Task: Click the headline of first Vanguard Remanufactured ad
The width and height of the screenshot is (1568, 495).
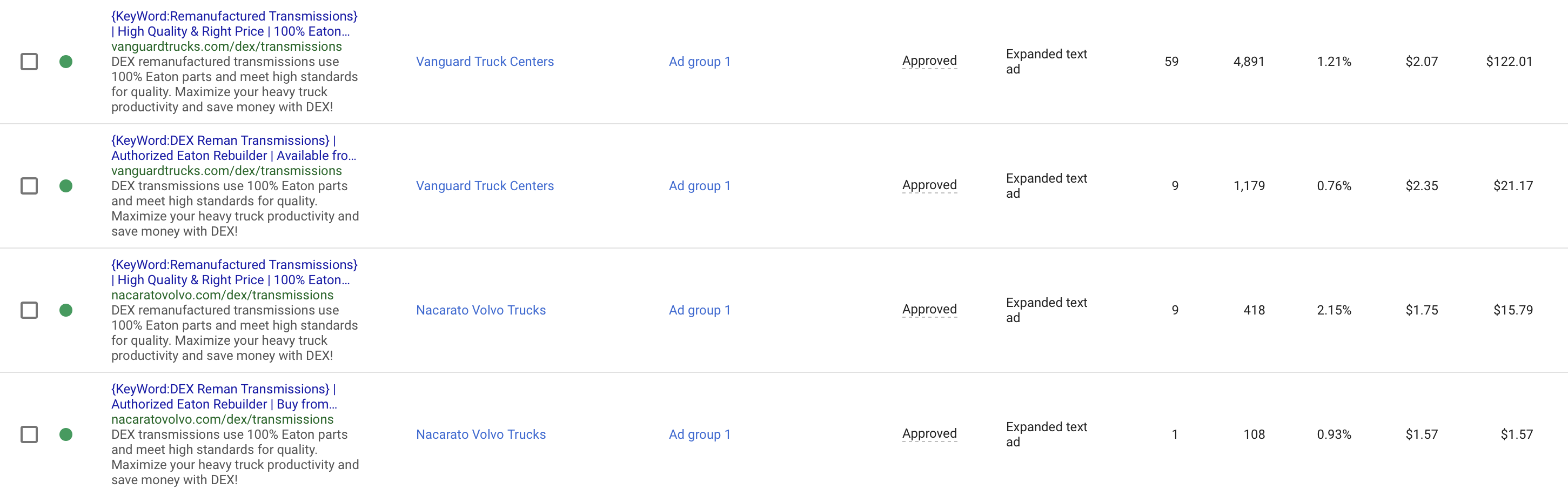Action: click(234, 24)
